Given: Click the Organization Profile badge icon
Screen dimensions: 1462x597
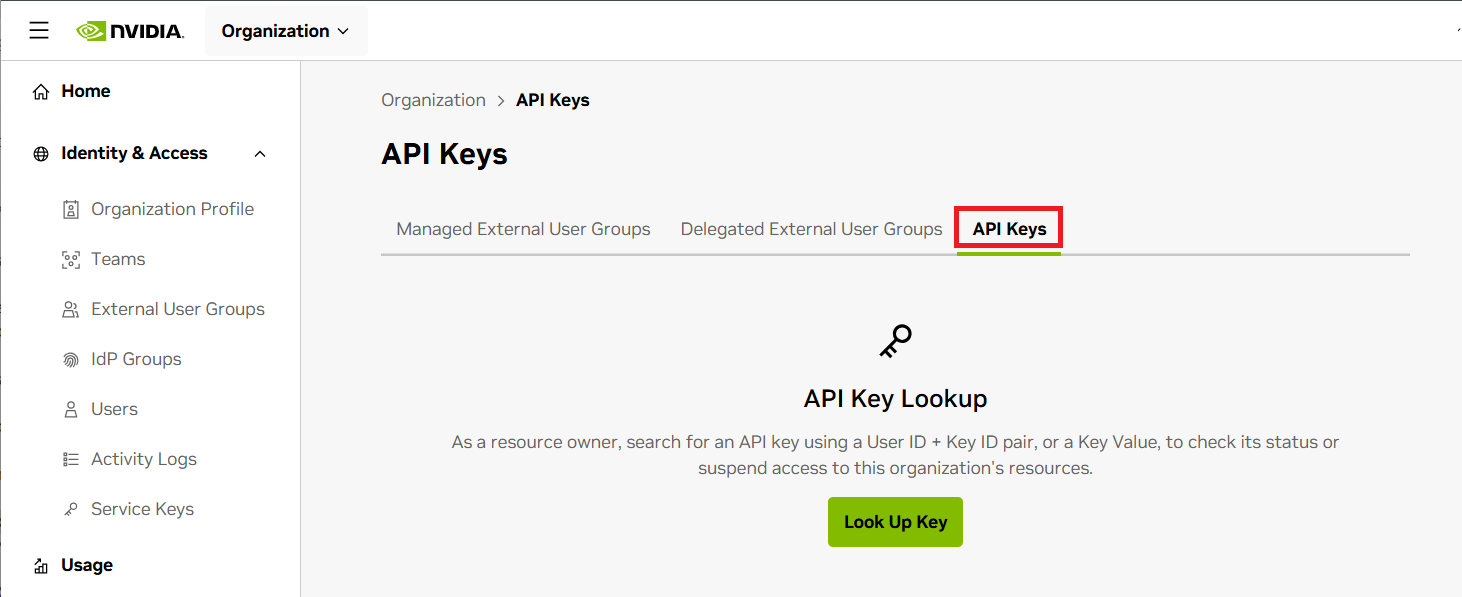Looking at the screenshot, I should 71,210.
